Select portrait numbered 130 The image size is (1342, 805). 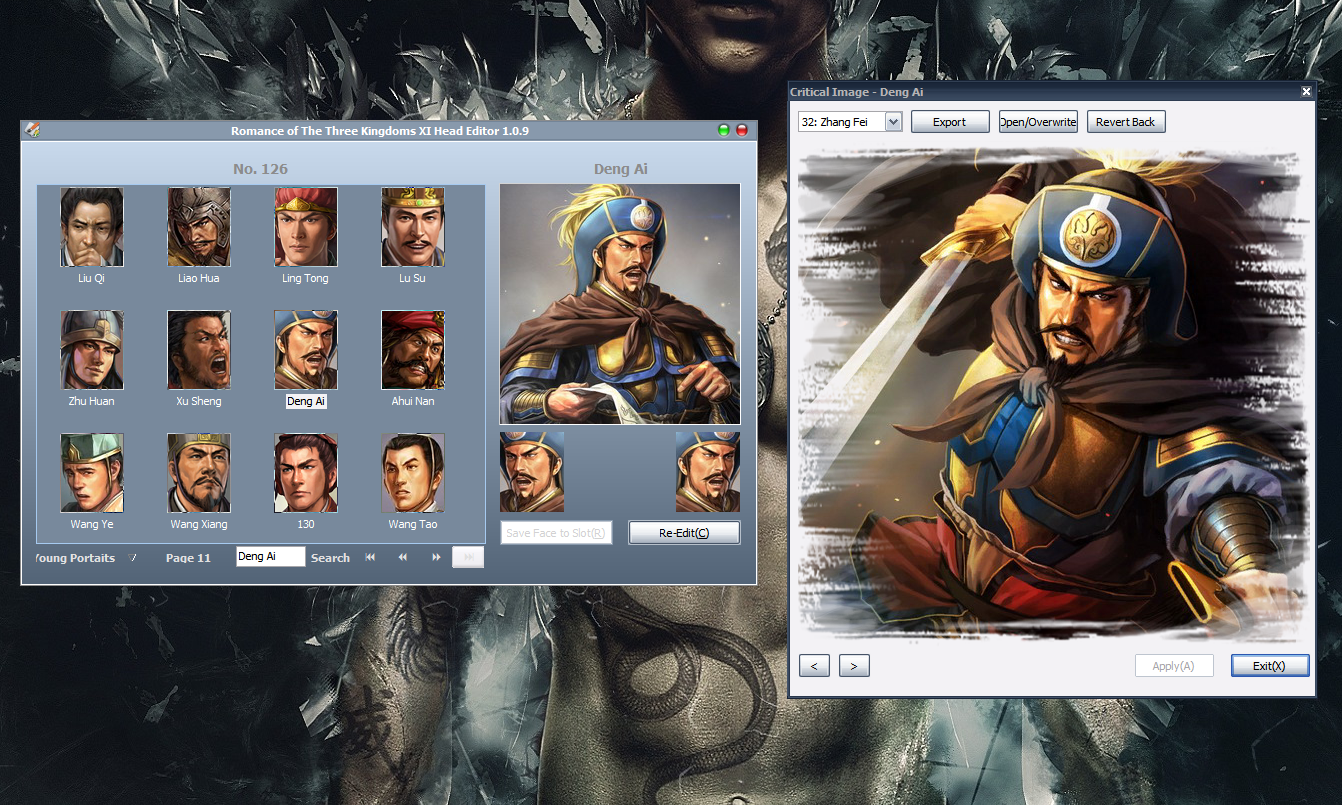pos(305,473)
